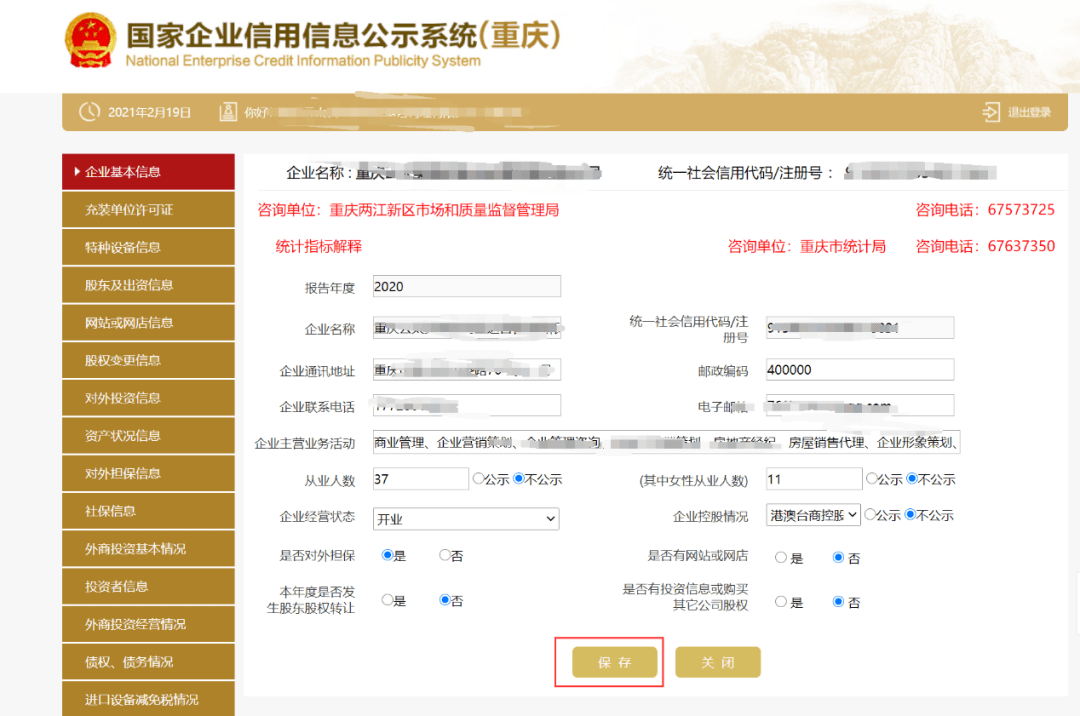Select 不公示 for female employee count

coord(913,478)
